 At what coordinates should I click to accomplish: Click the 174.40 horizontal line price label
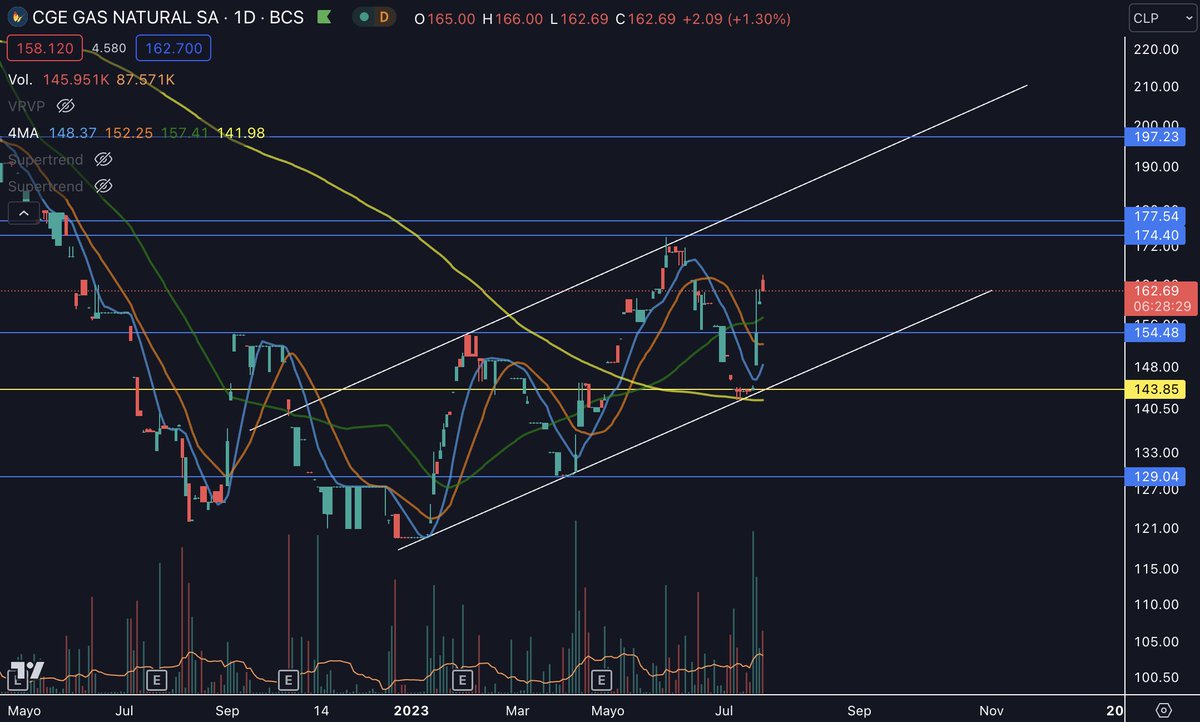(1157, 235)
